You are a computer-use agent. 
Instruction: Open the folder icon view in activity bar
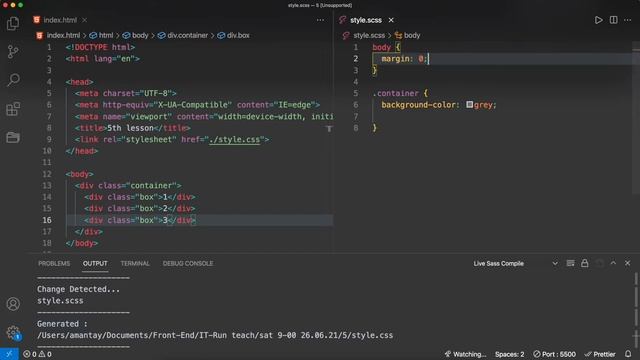(13, 138)
